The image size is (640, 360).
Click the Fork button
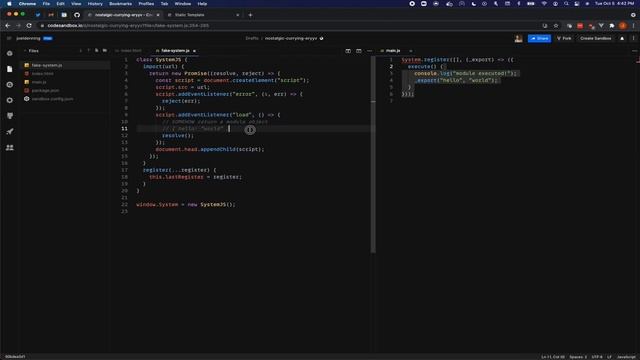(564, 38)
